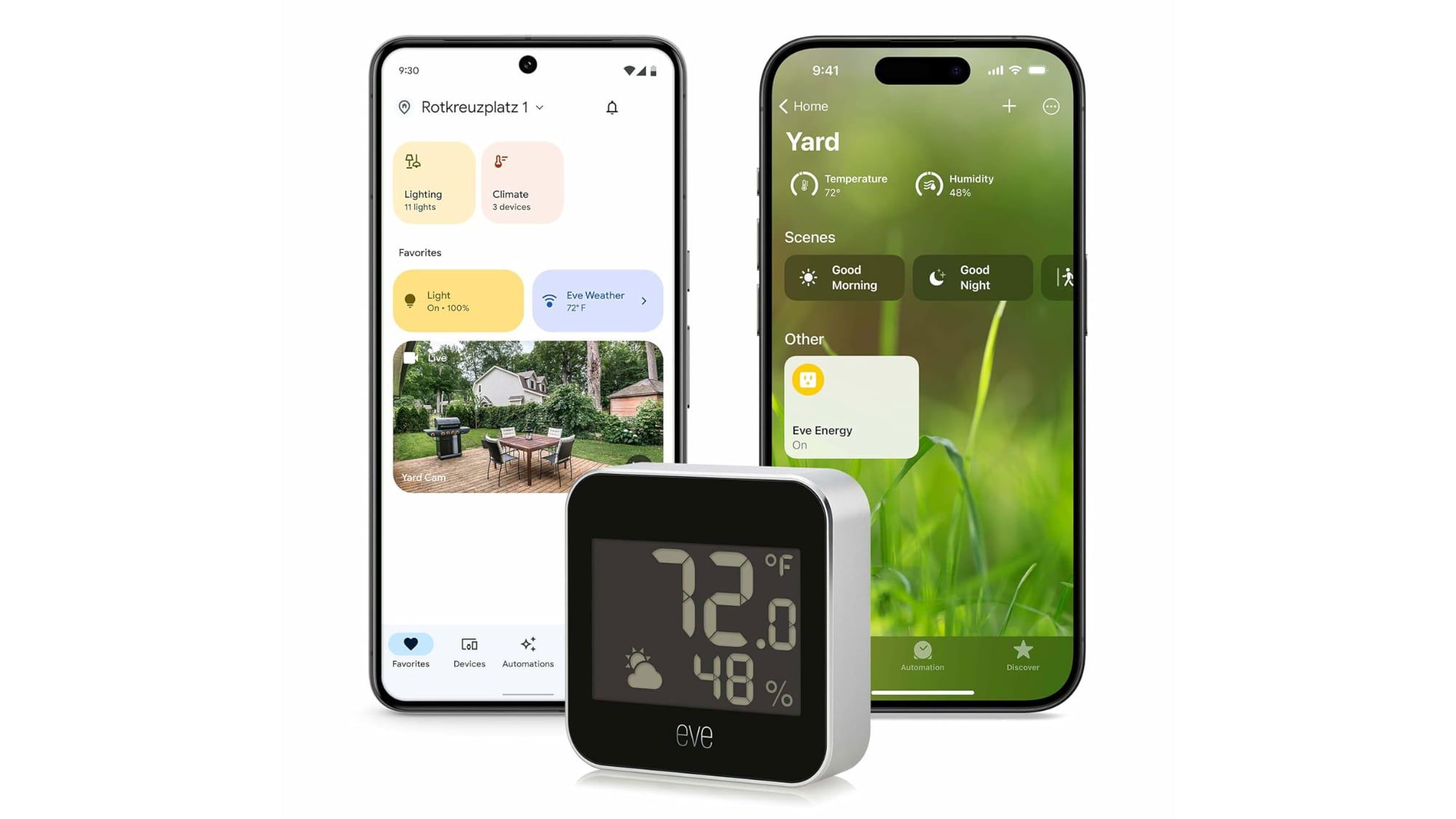Open the Home back navigation chevron
1456x819 pixels.
784,106
